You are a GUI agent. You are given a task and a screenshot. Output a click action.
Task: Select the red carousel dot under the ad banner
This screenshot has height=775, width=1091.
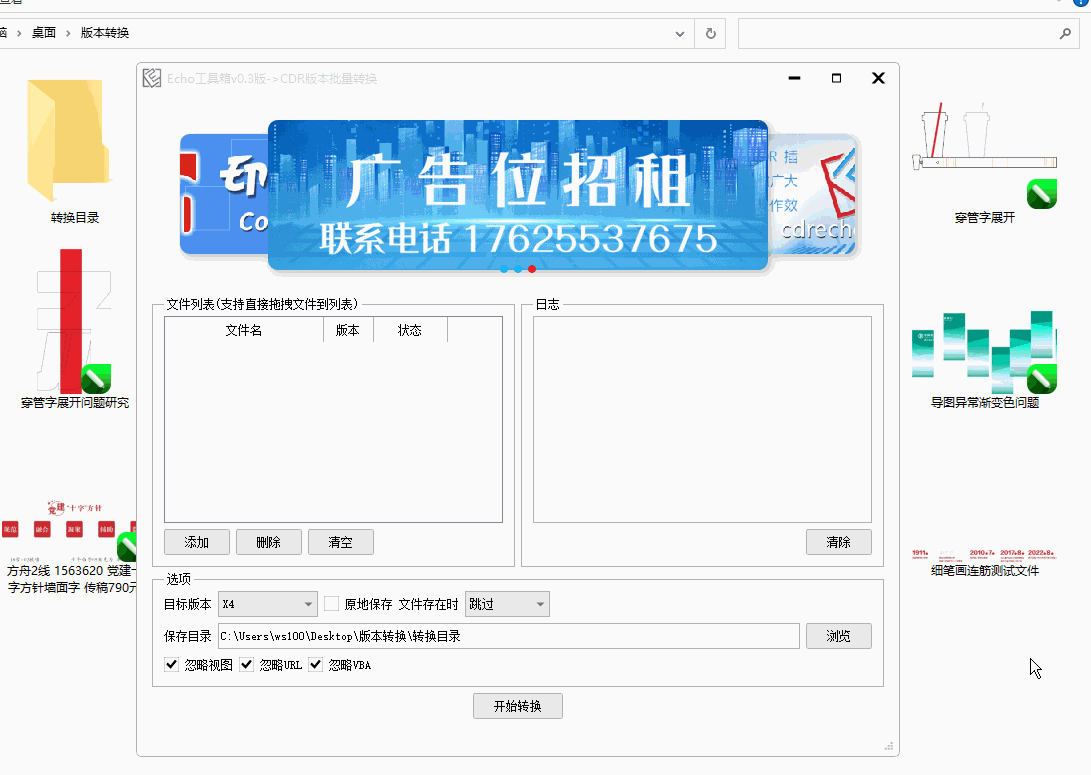click(531, 269)
